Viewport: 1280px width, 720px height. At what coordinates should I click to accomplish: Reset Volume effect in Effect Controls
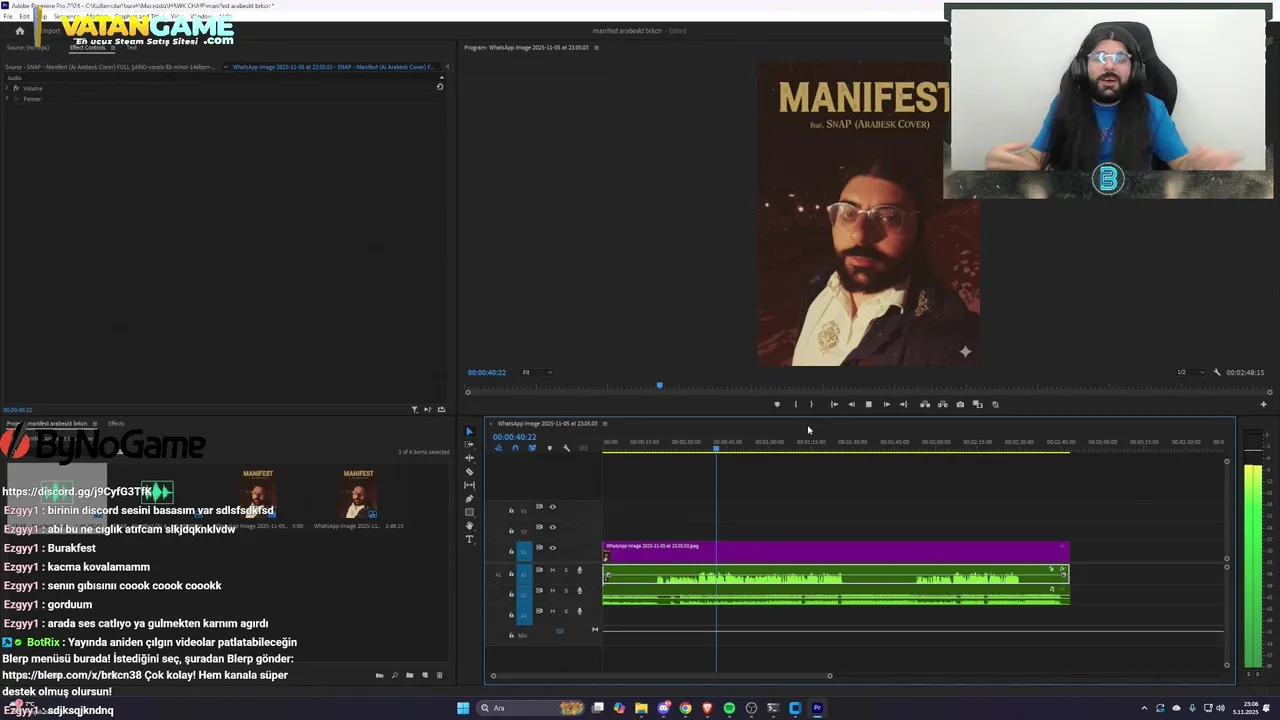pyautogui.click(x=439, y=87)
